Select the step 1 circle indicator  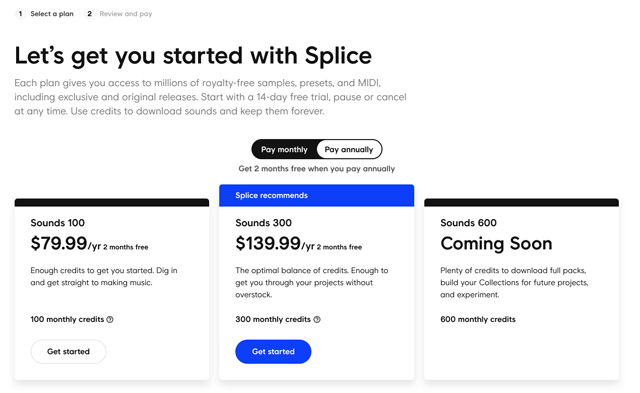coord(20,14)
